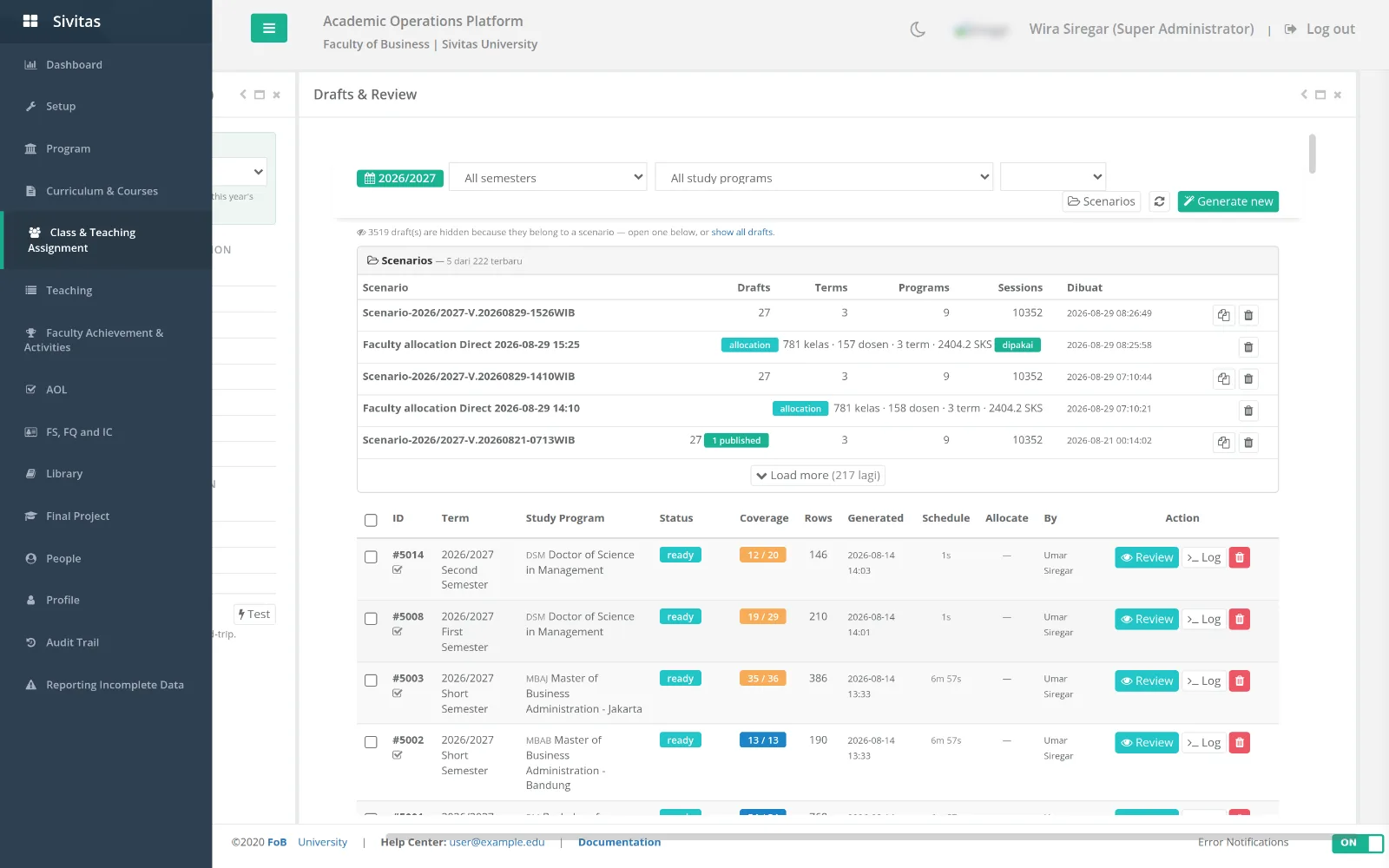Toggle Error Notifications ON switch
The width and height of the screenshot is (1389, 868).
1358,843
